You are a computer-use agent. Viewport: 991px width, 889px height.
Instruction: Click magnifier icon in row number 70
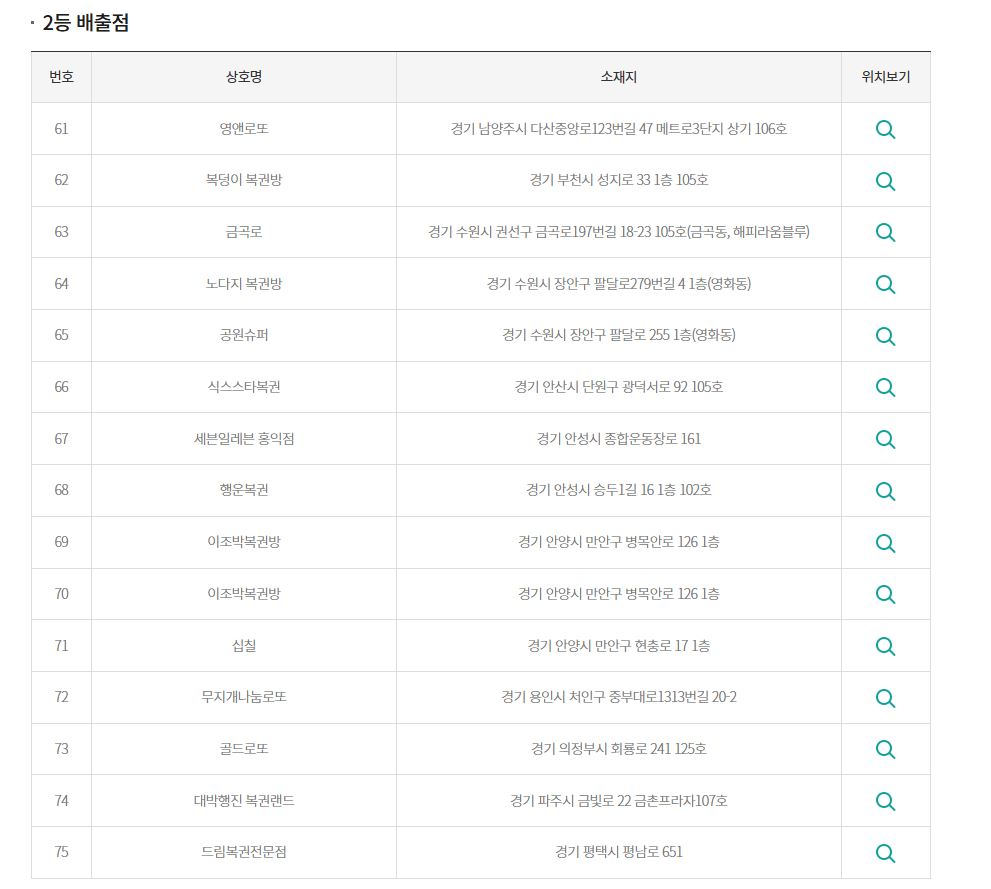[885, 594]
